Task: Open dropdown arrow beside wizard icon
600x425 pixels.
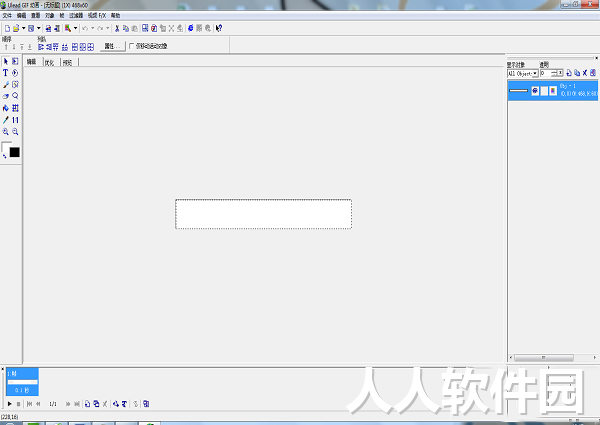Action: point(75,28)
